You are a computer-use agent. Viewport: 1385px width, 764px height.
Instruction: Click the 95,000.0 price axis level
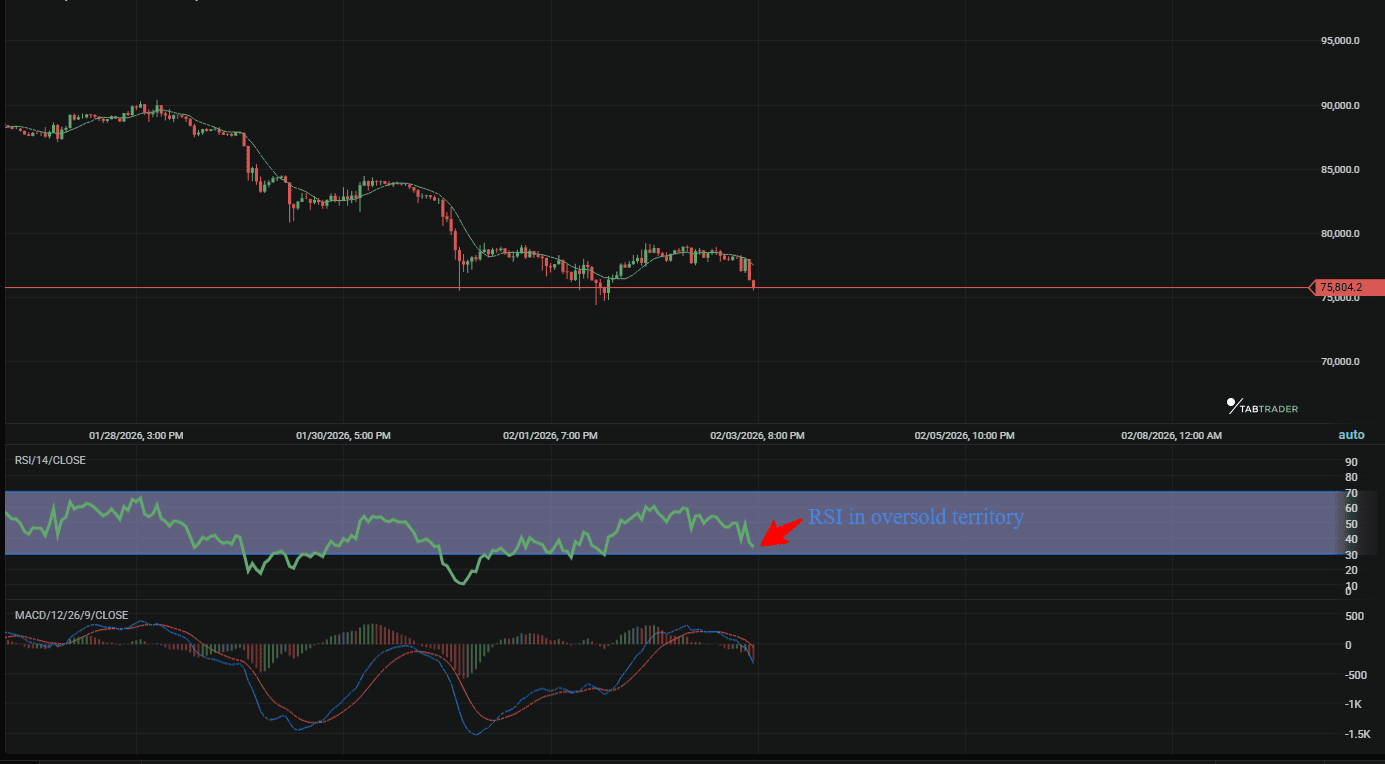point(1339,40)
